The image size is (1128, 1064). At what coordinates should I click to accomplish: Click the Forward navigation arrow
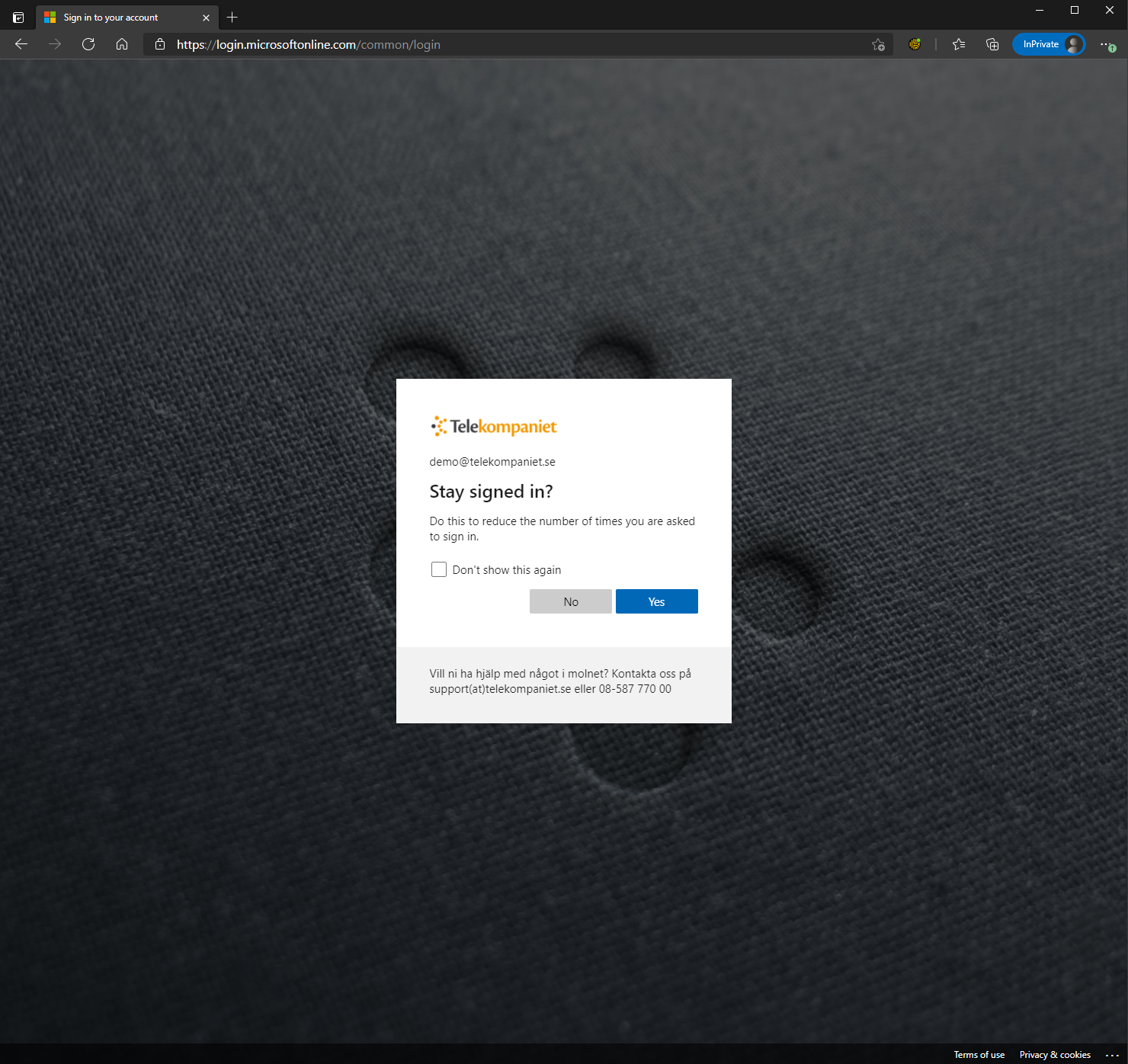point(55,44)
